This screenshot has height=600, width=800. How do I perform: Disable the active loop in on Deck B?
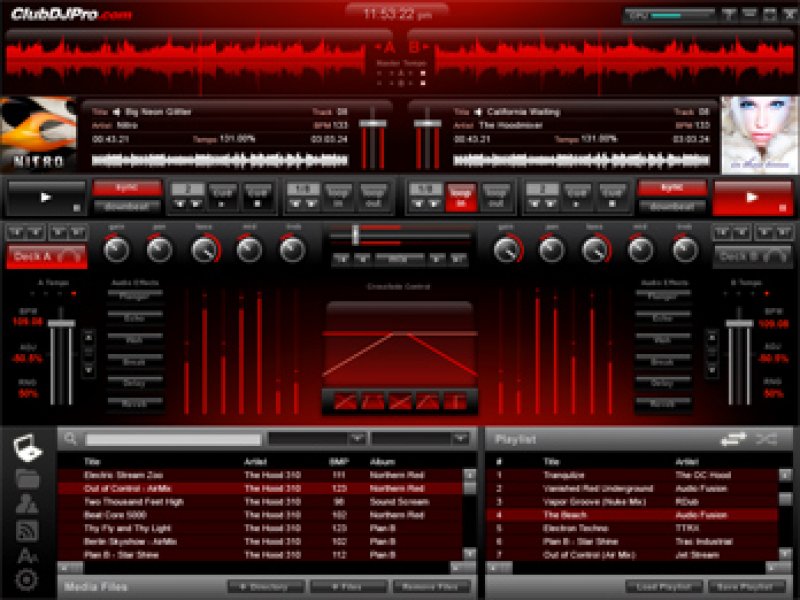pos(461,197)
